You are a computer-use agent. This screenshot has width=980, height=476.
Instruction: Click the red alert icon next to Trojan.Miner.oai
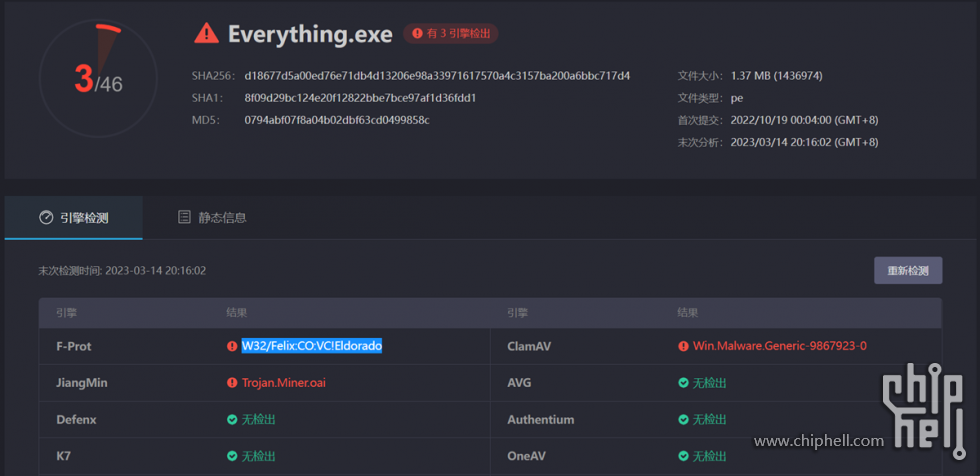(x=232, y=383)
